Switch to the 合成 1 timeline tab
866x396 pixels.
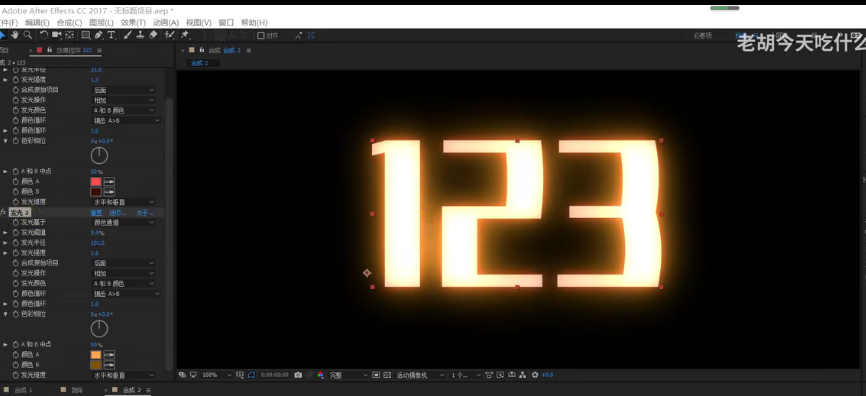click(23, 390)
